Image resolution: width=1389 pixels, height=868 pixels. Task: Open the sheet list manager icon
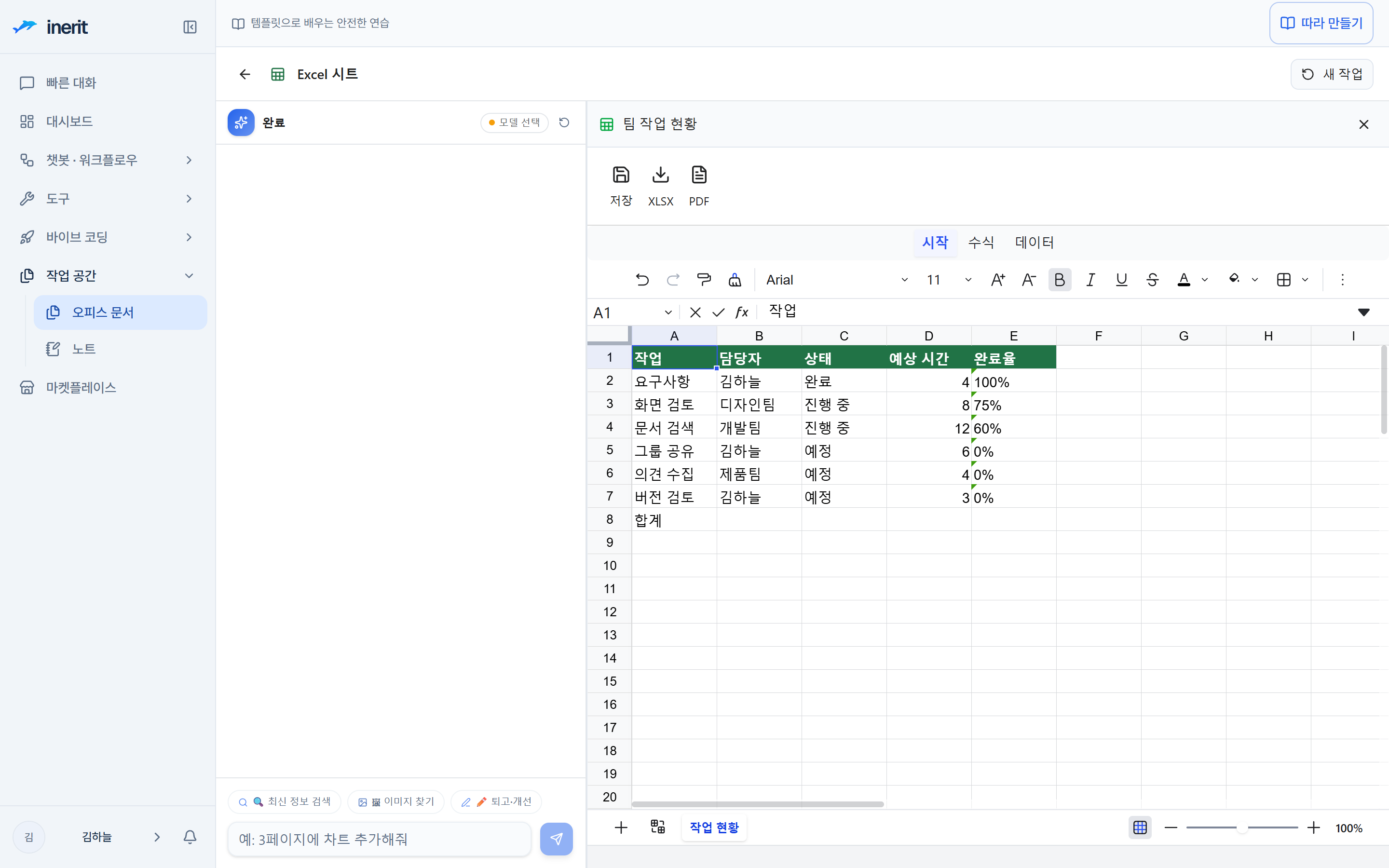click(x=658, y=827)
